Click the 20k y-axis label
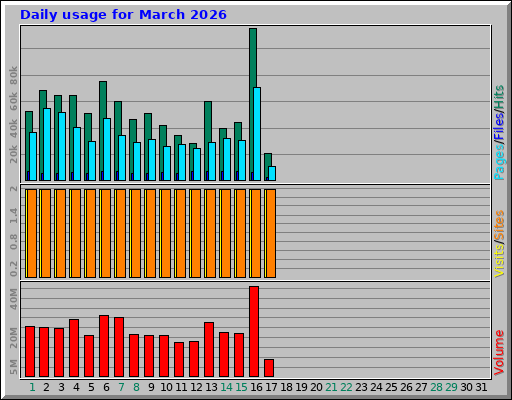The height and width of the screenshot is (400, 512). [x=13, y=154]
